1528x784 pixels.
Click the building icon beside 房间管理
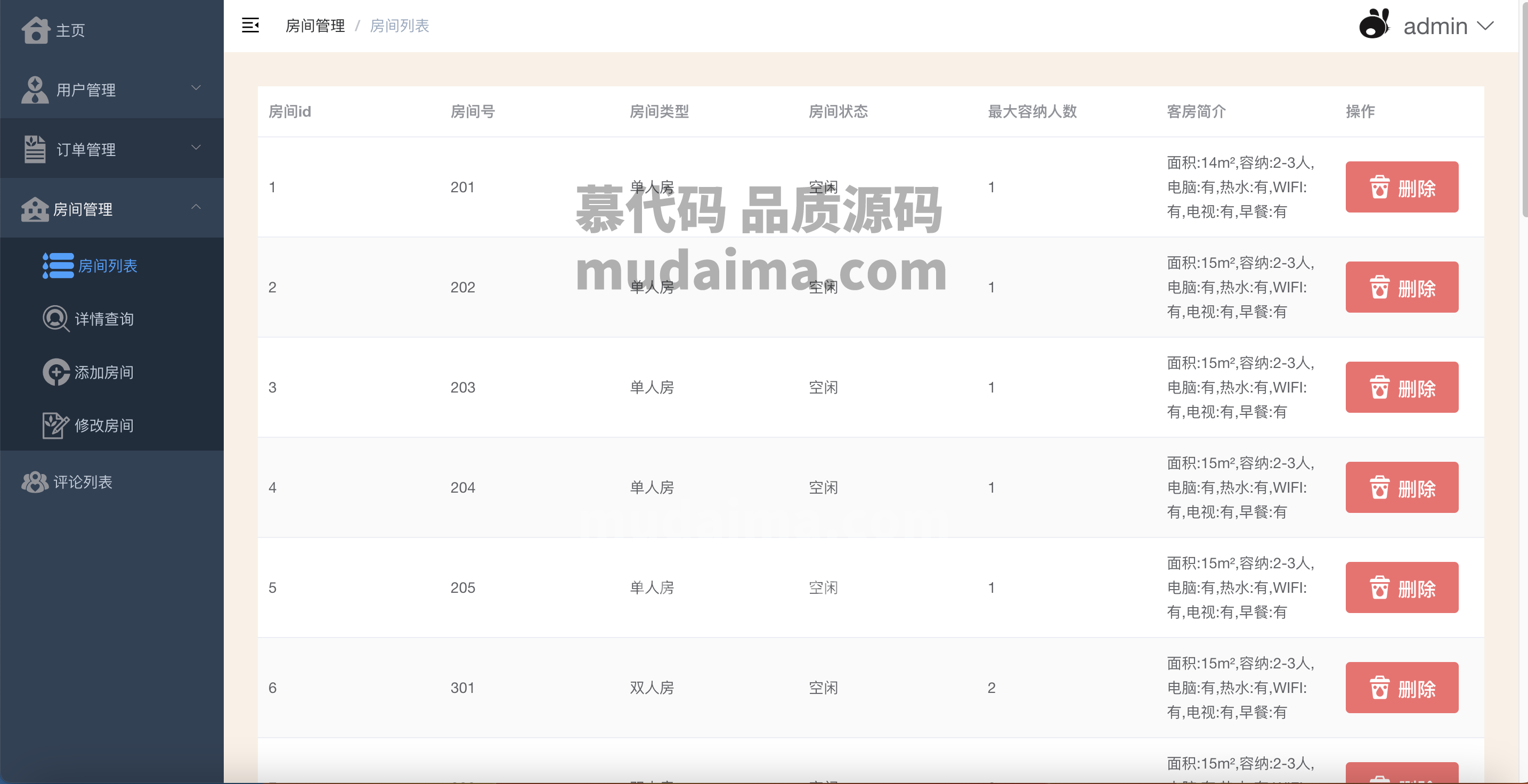click(35, 209)
